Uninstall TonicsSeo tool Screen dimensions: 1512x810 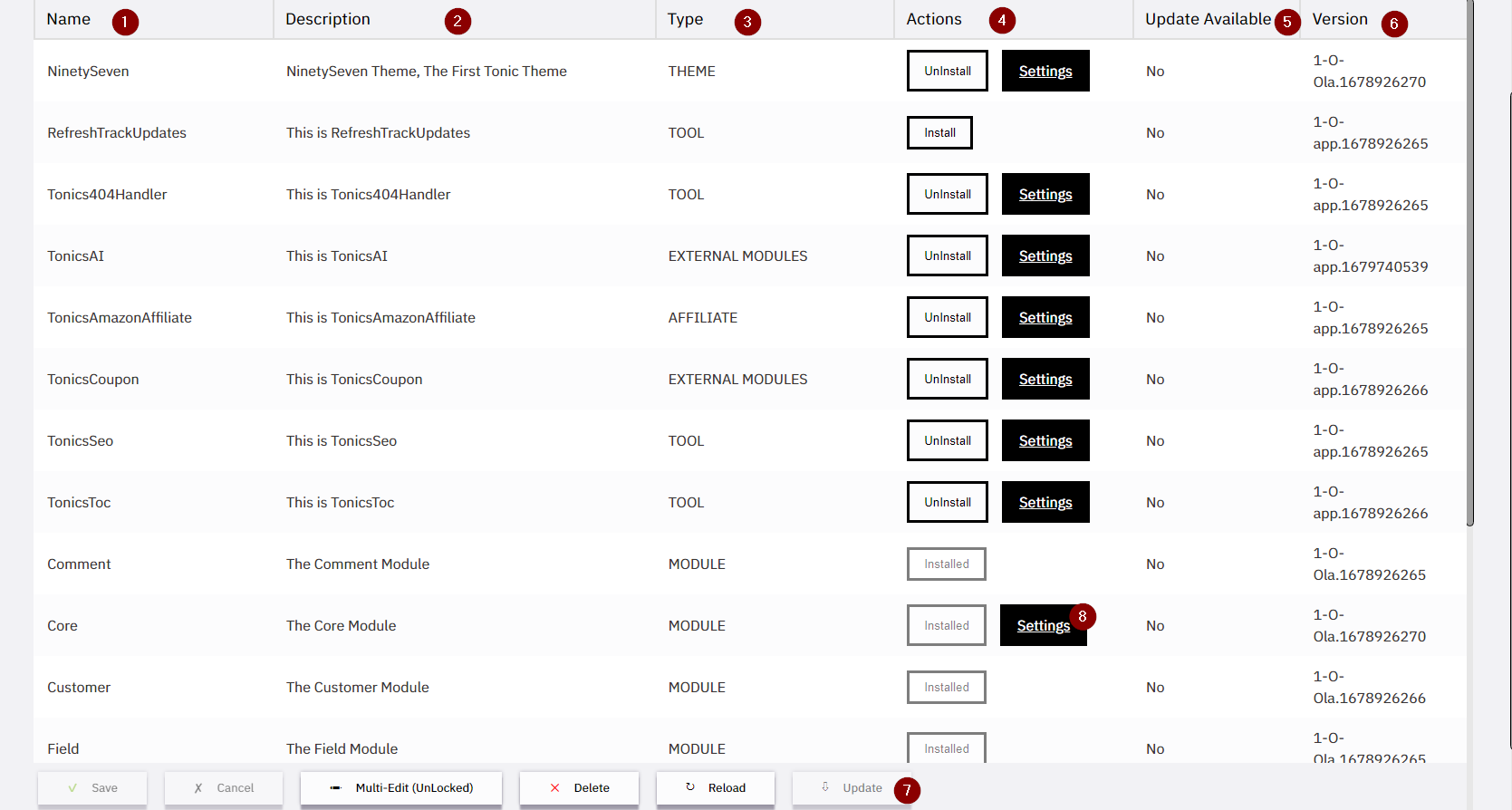(x=948, y=440)
